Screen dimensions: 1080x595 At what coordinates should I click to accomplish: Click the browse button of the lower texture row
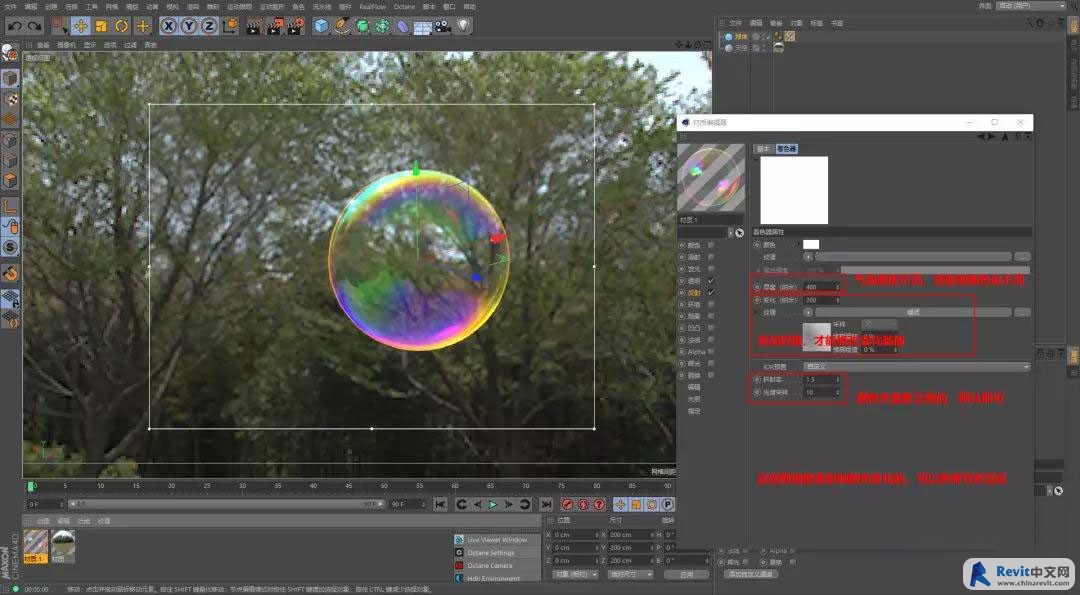pyautogui.click(x=1022, y=313)
